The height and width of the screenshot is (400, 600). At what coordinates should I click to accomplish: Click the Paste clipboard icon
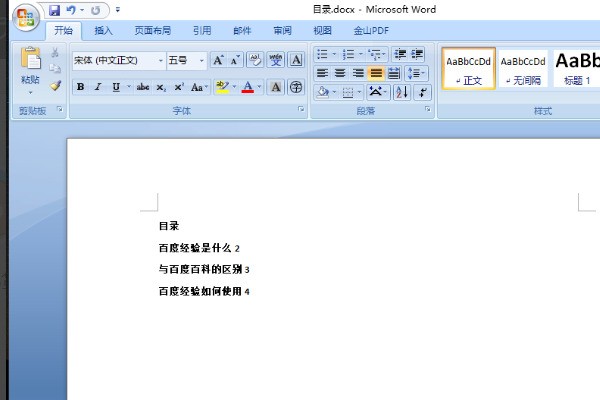click(x=30, y=61)
